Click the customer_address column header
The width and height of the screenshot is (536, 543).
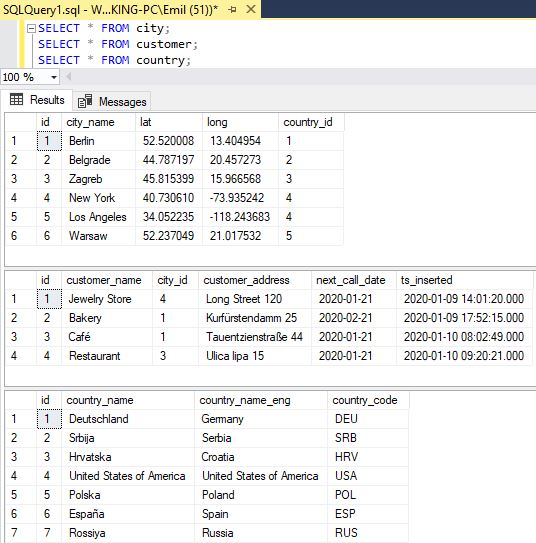click(255, 280)
